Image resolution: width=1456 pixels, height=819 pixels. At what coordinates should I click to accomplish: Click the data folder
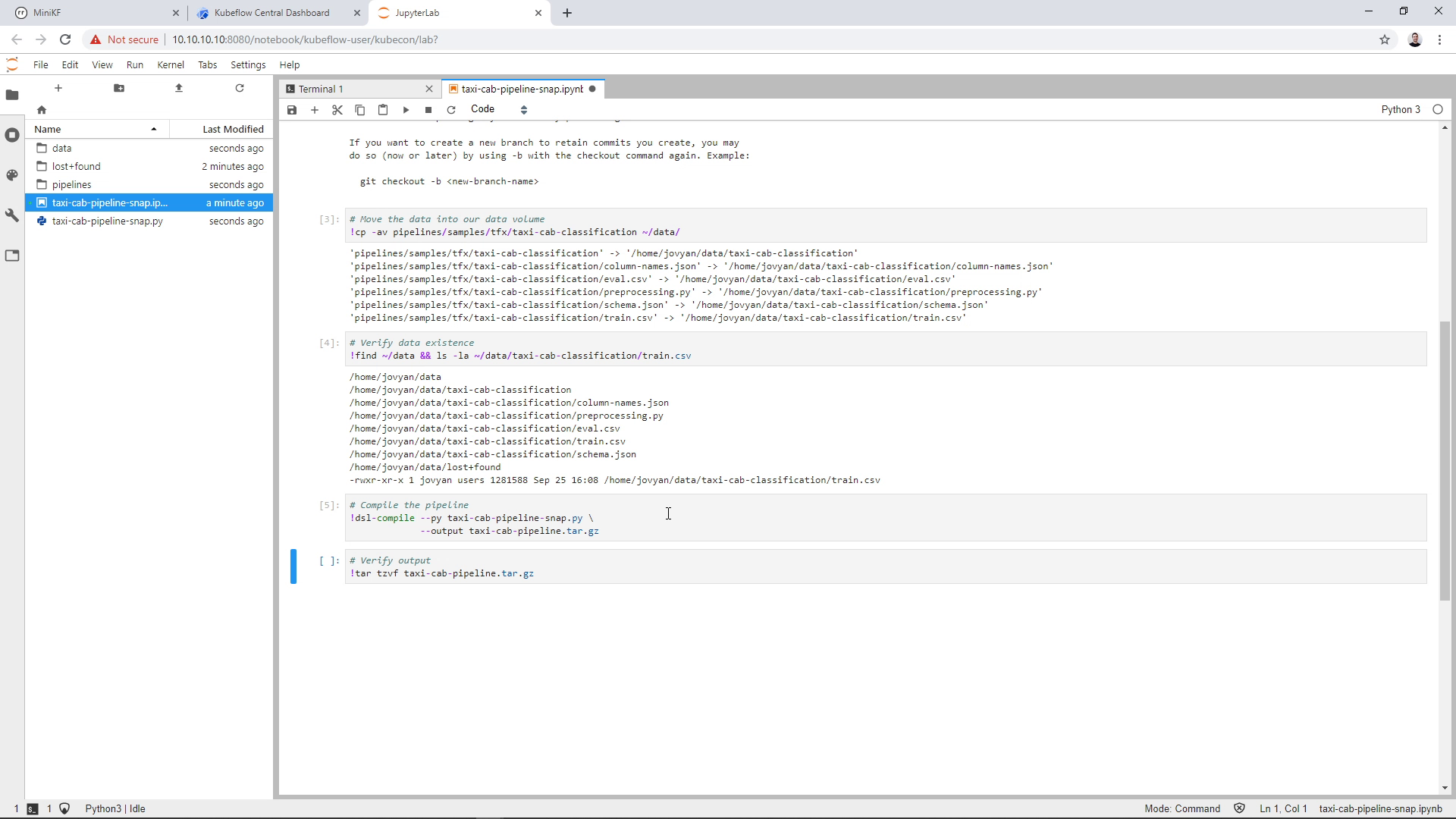62,147
